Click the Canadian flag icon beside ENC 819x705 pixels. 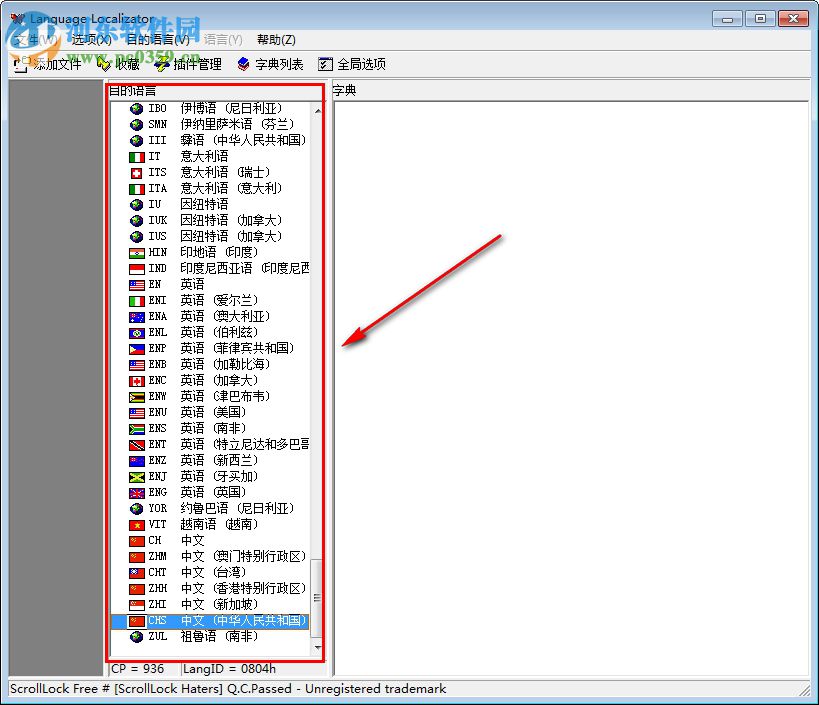136,380
